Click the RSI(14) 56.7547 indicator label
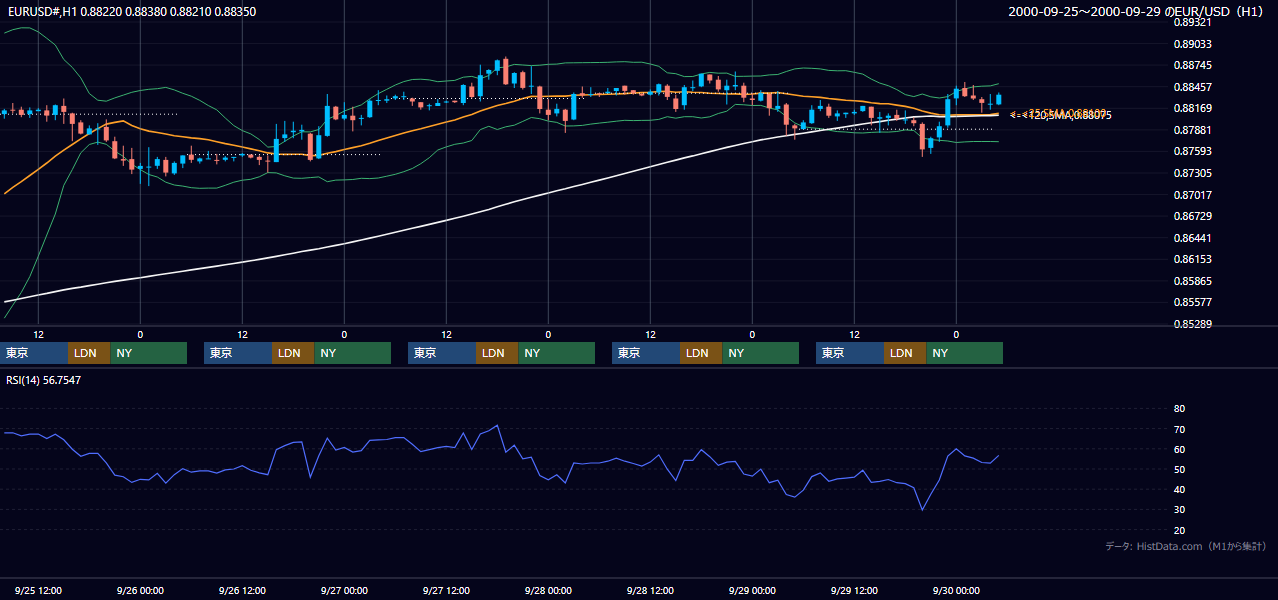This screenshot has width=1278, height=600. point(44,380)
